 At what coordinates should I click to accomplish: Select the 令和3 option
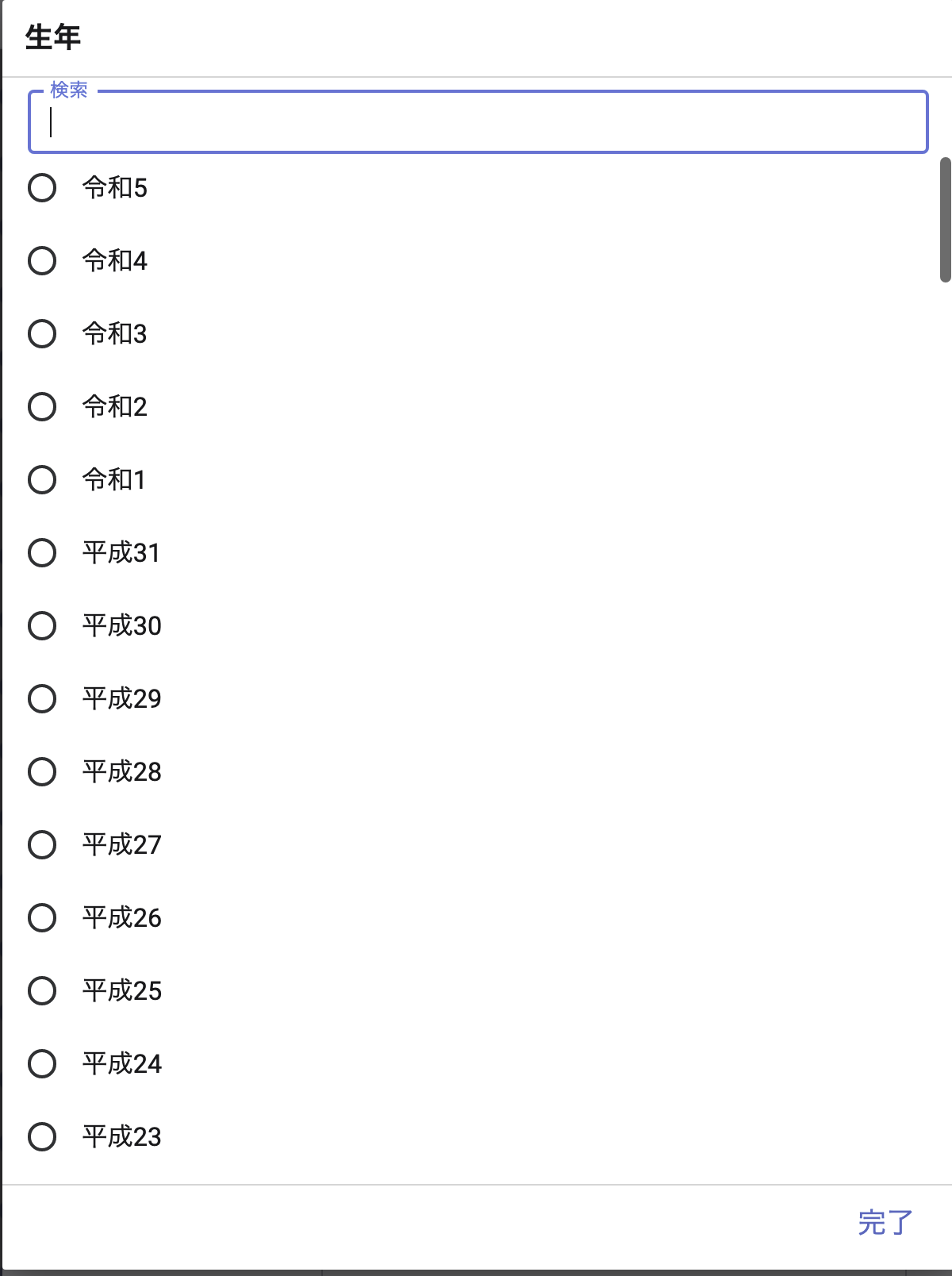click(42, 334)
